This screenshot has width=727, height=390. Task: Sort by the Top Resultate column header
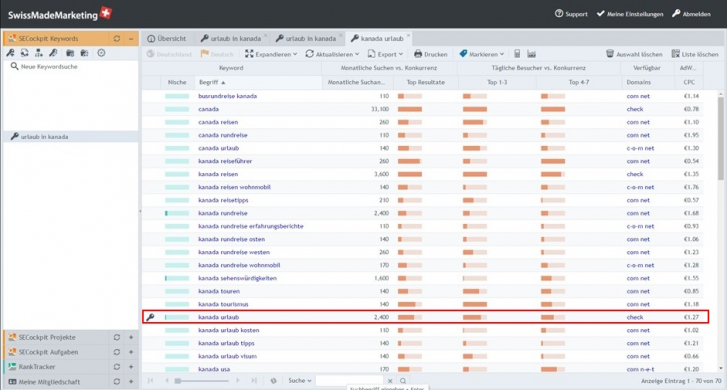pyautogui.click(x=426, y=83)
